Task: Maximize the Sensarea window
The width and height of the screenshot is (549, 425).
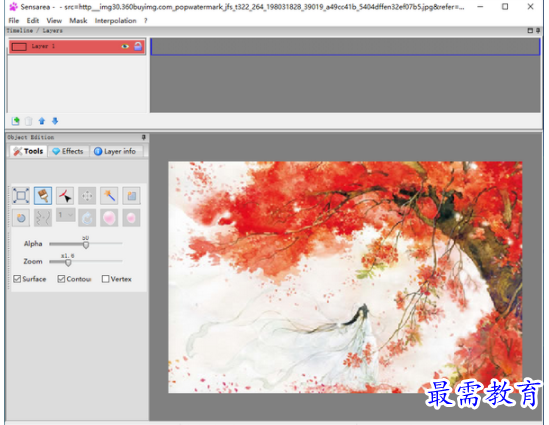Action: pyautogui.click(x=505, y=7)
